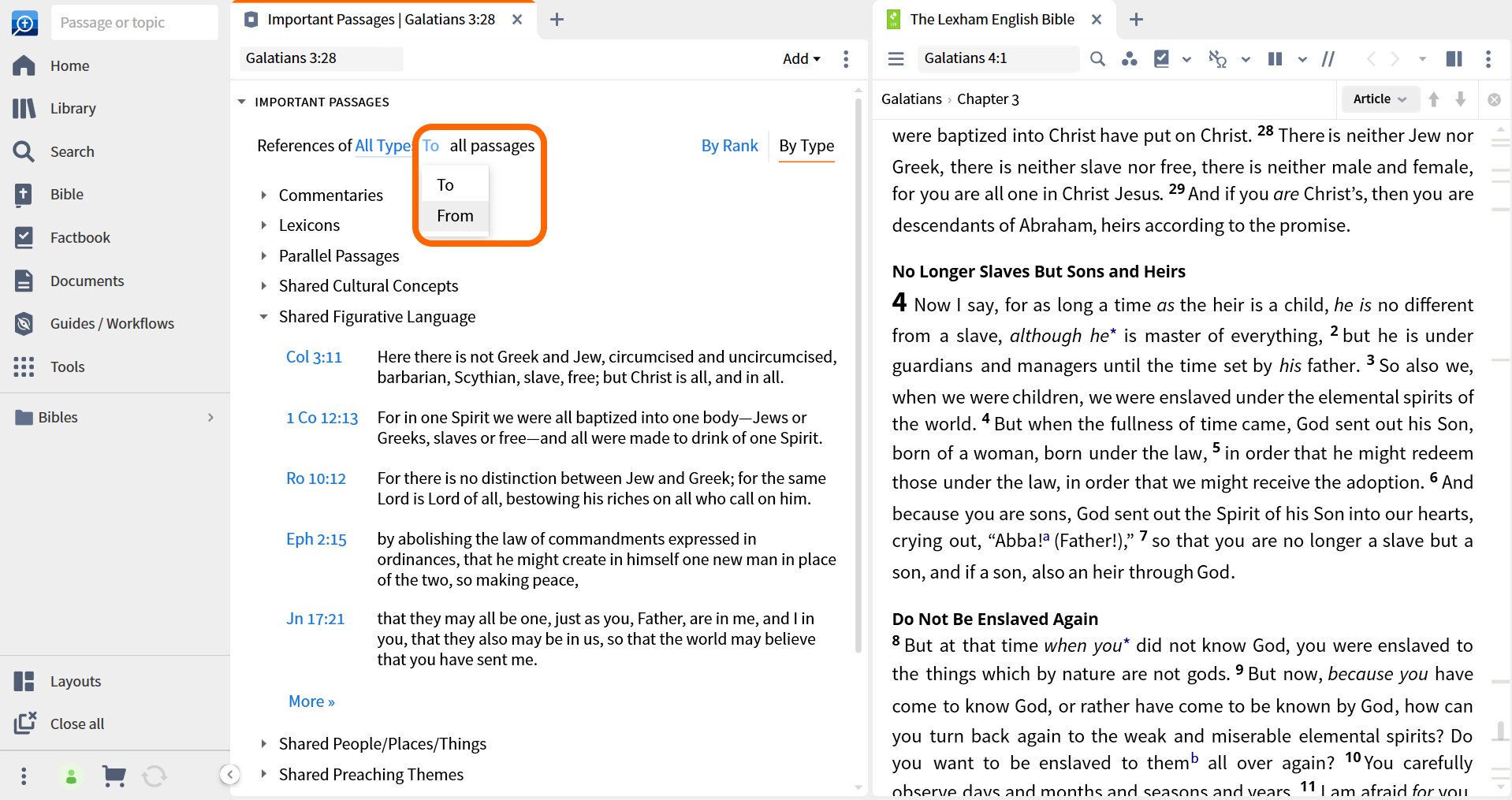Open the visual filters book icon
The height and width of the screenshot is (800, 1512).
point(1163,58)
